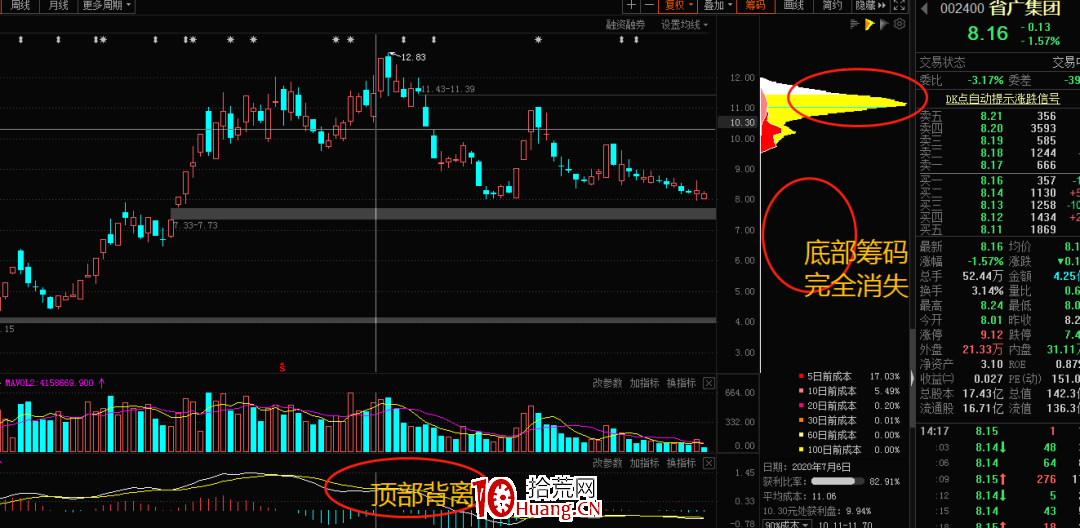Open 更多周期 period dropdown
This screenshot has width=1080, height=528.
pyautogui.click(x=106, y=6)
